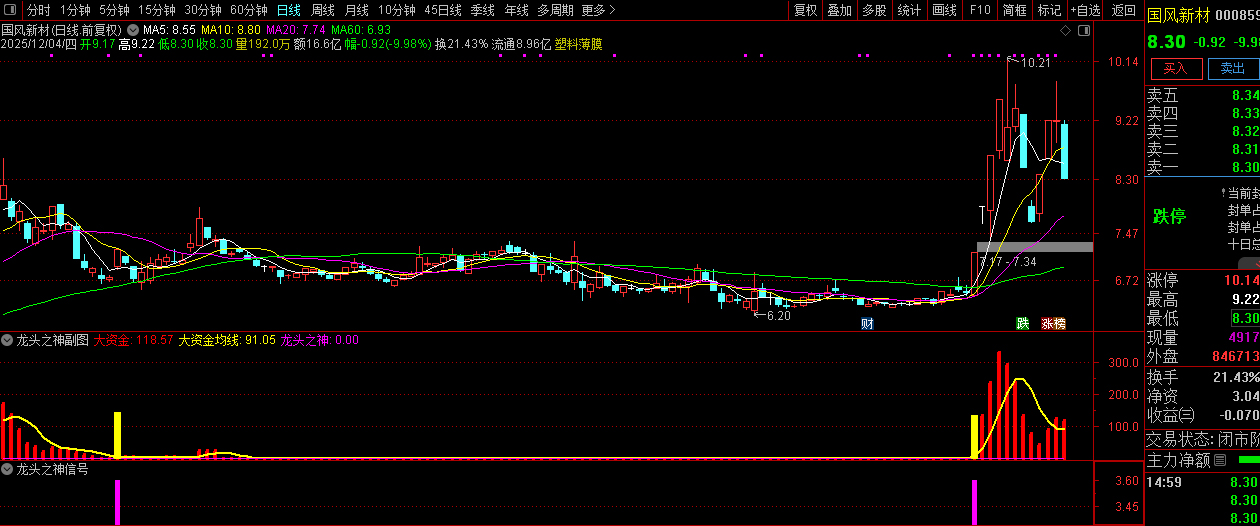
Task: Click the 涨榜 marker on the chart
Action: pos(1053,323)
